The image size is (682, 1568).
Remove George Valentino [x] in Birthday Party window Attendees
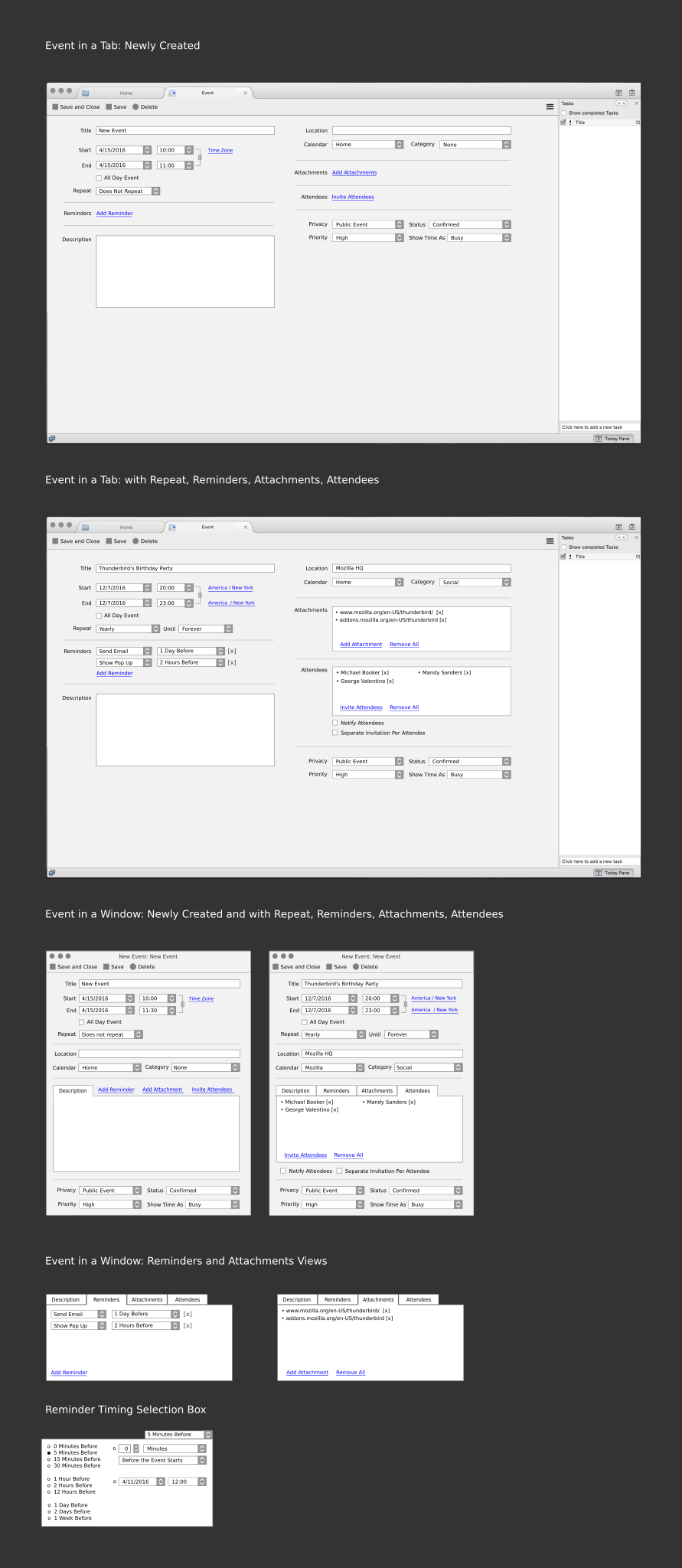[334, 1109]
